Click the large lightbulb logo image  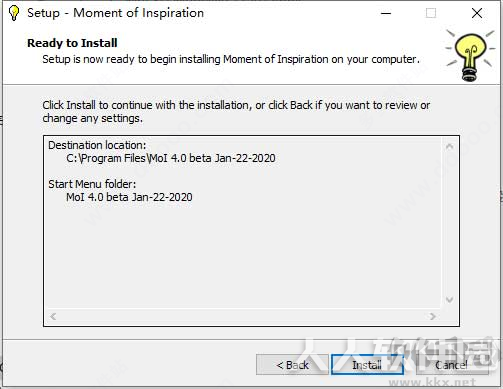470,56
